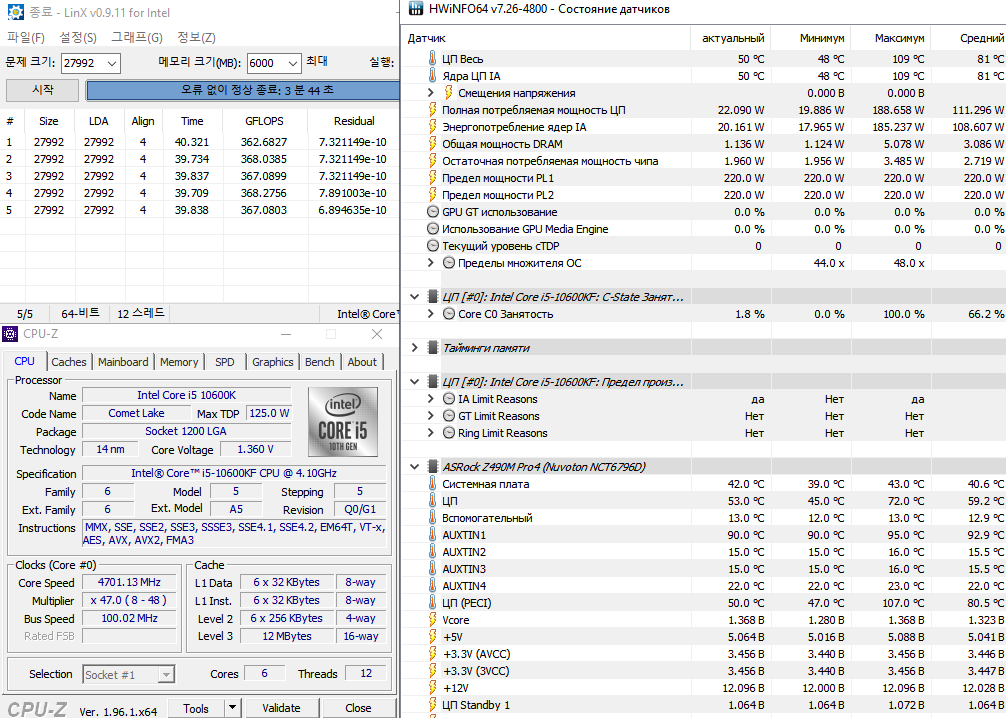Open the 그래프(G) menu in LinX

click(137, 38)
